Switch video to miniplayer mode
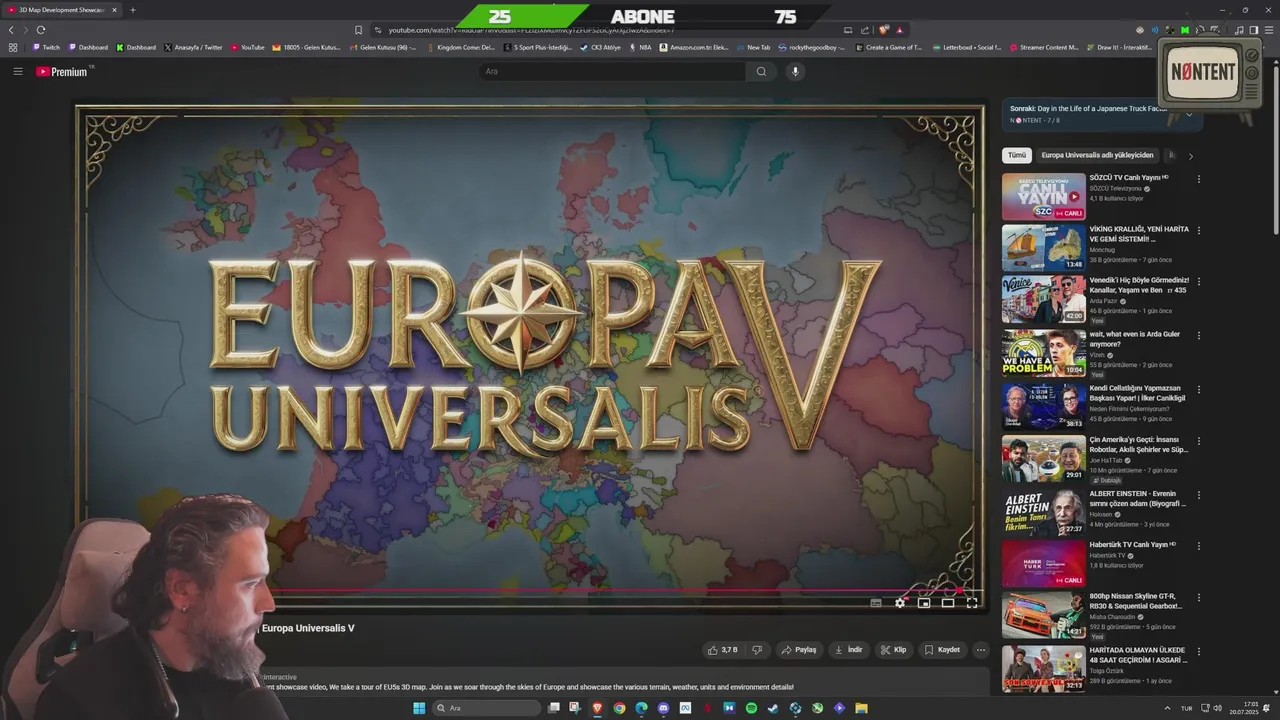 pyautogui.click(x=924, y=602)
